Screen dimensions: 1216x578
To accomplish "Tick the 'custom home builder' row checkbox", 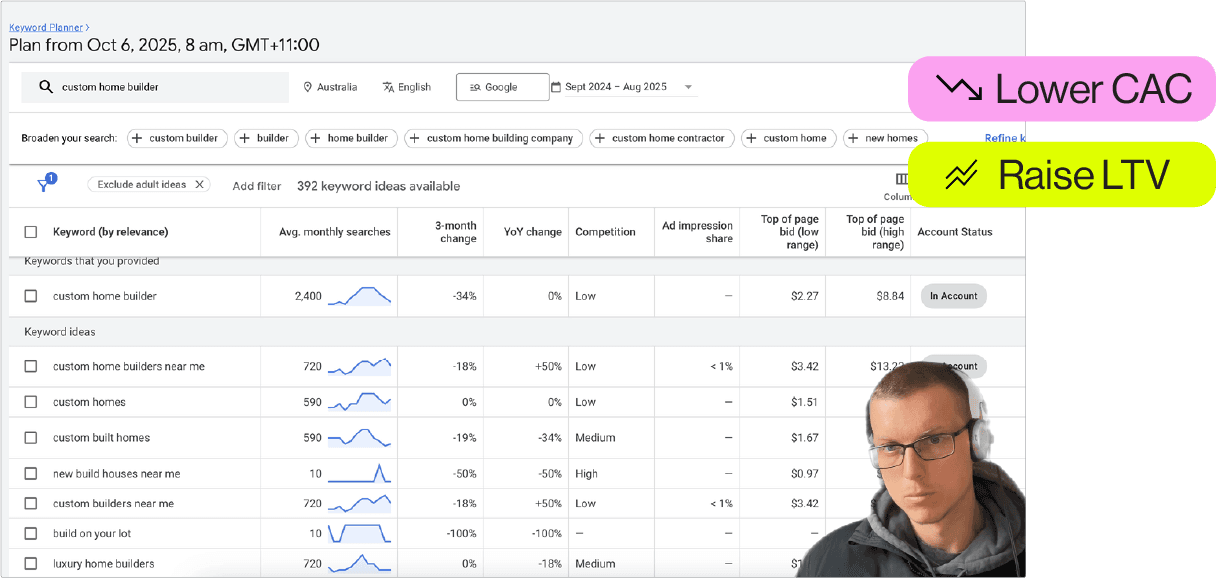I will point(31,296).
